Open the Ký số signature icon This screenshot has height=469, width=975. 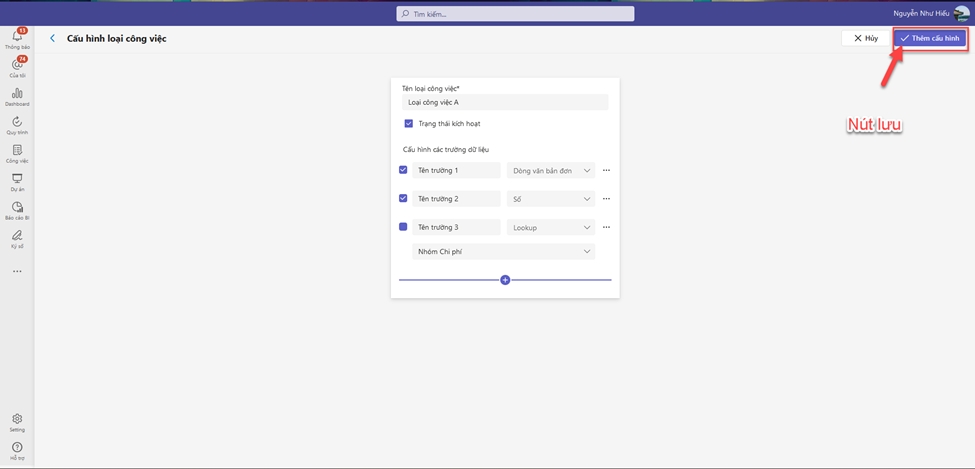tap(17, 235)
